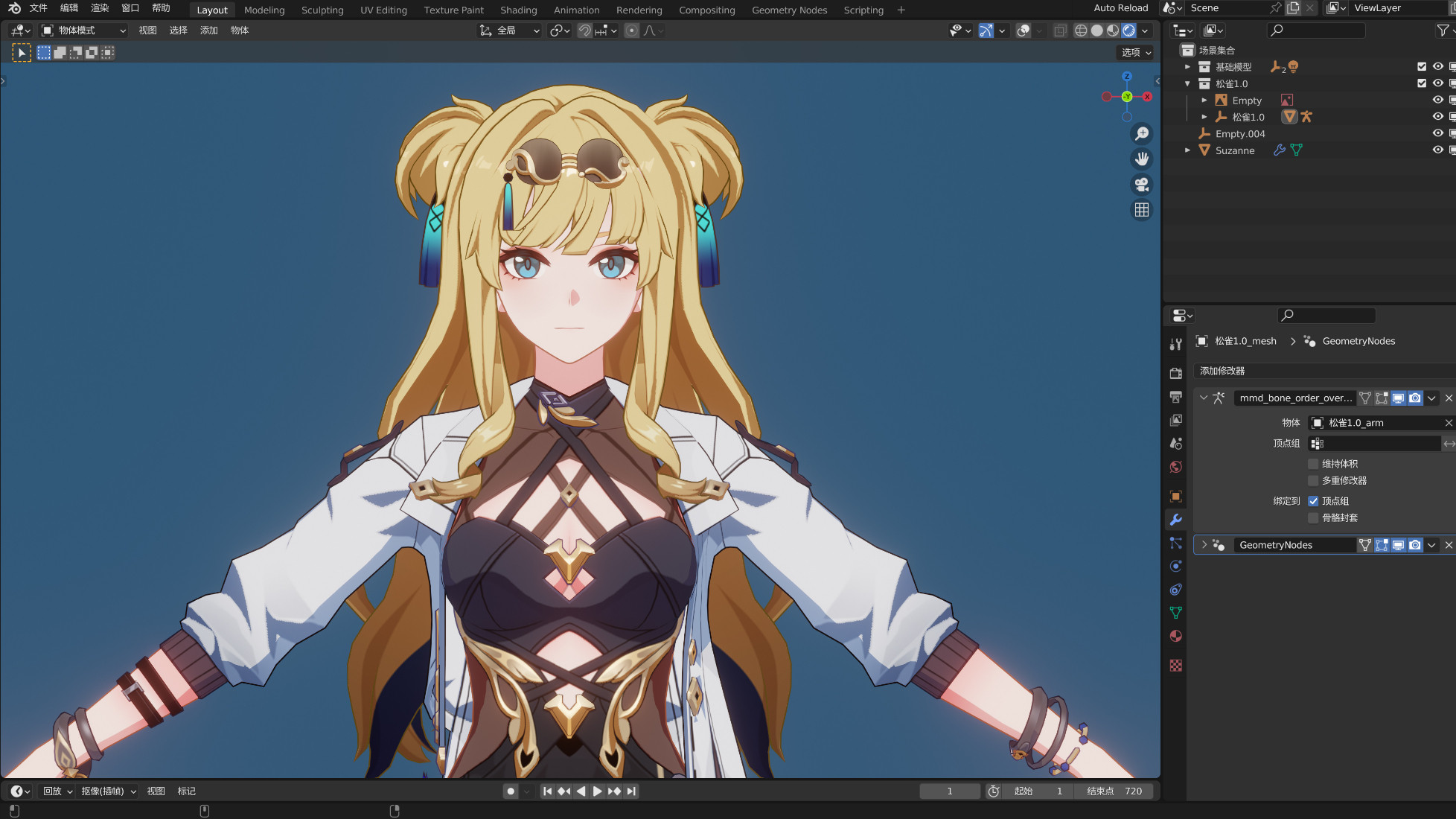Image resolution: width=1456 pixels, height=819 pixels.
Task: Toggle camera view icon in viewport
Action: tap(1141, 185)
